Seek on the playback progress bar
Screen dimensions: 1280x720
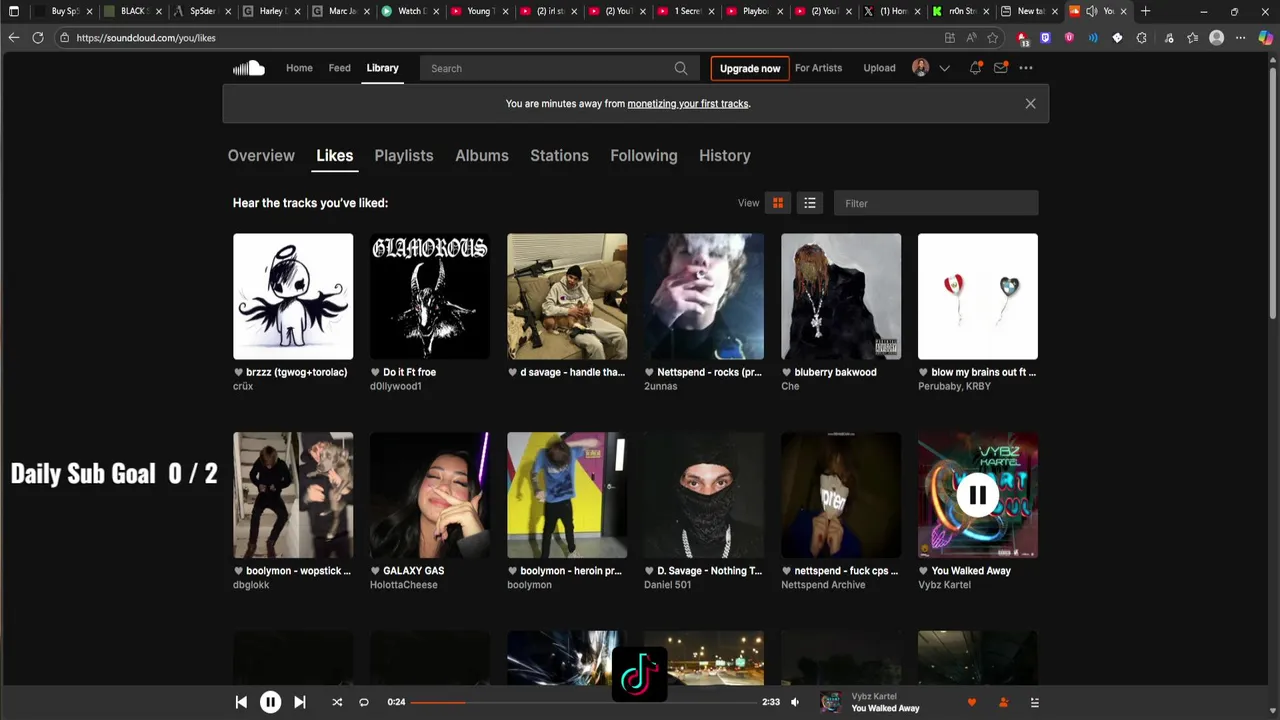point(584,702)
